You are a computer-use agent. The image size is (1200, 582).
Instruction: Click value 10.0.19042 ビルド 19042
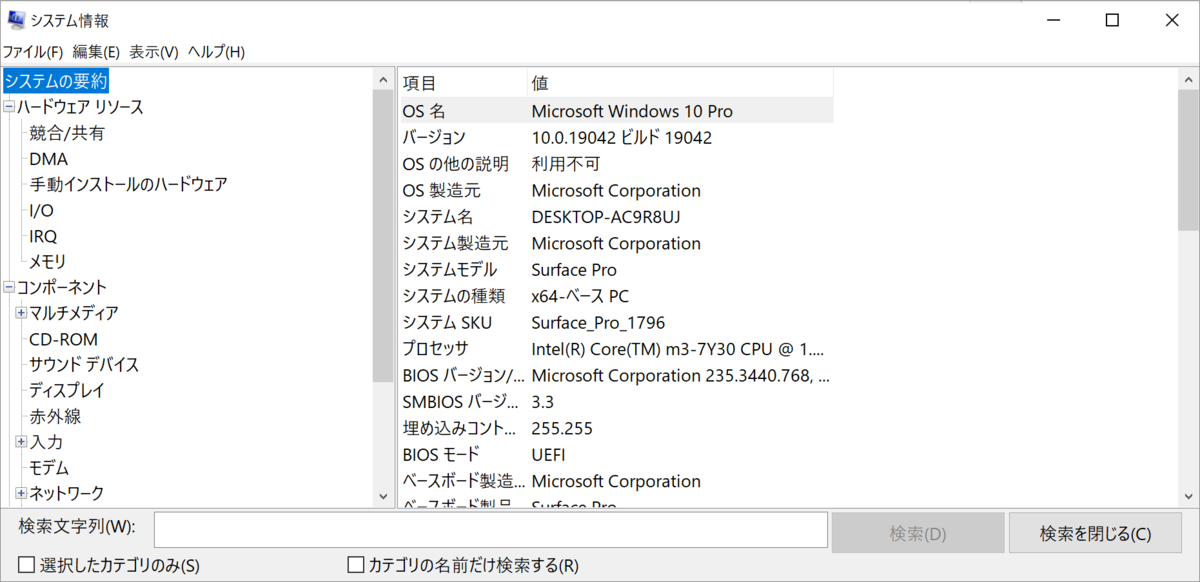pos(621,137)
